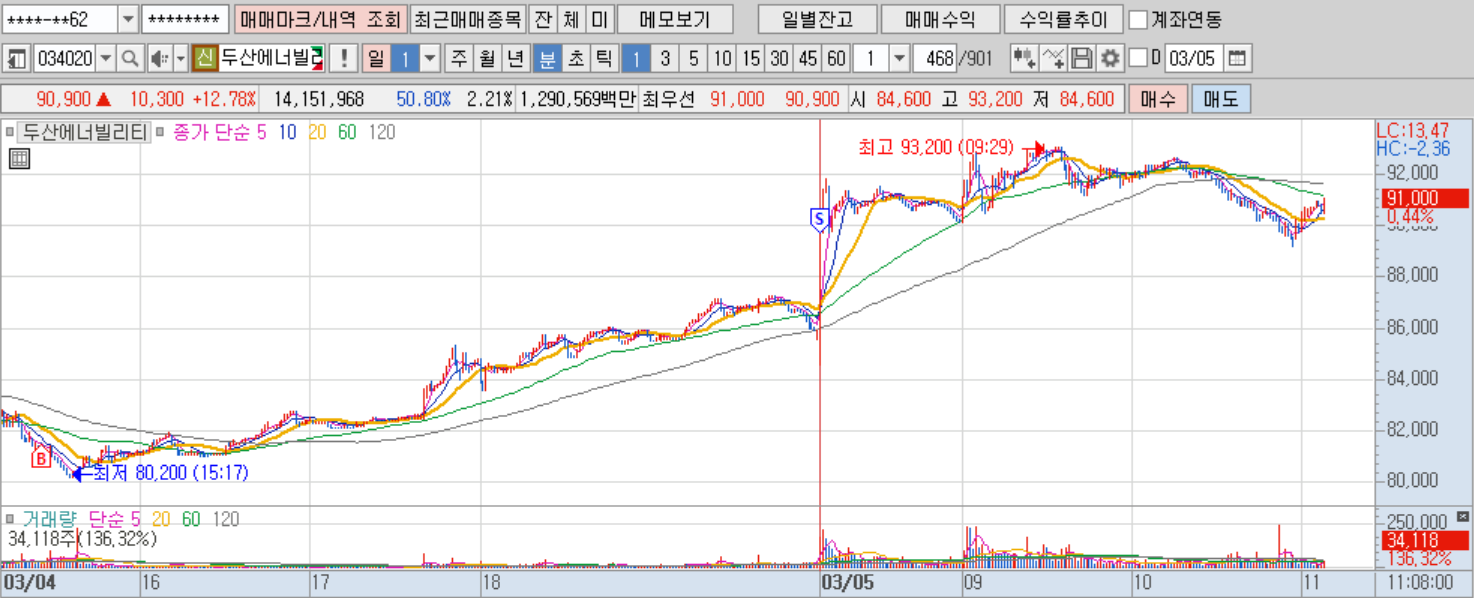This screenshot has width=1474, height=598.
Task: Open 매매수익 trading profit
Action: 942,19
